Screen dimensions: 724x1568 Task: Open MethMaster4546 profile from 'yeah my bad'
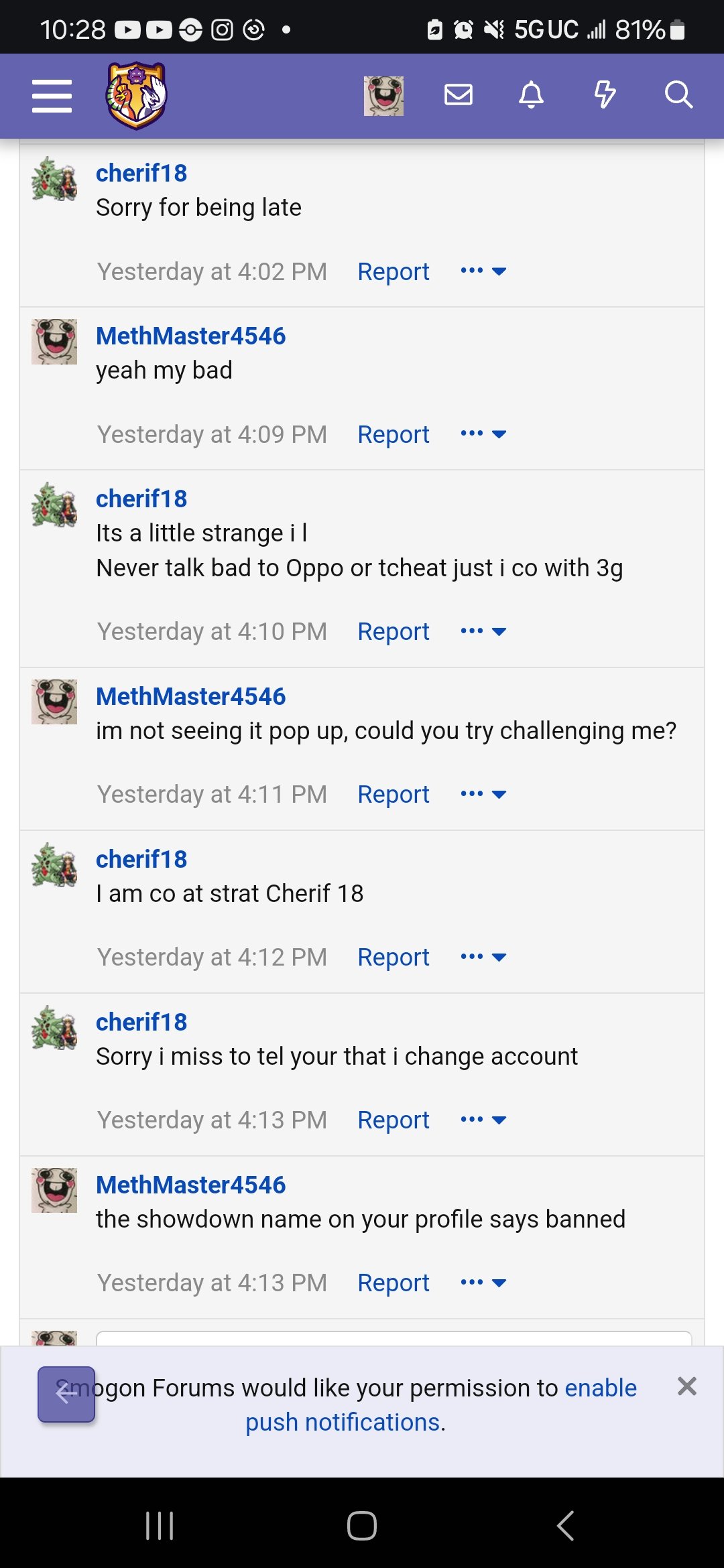[190, 336]
